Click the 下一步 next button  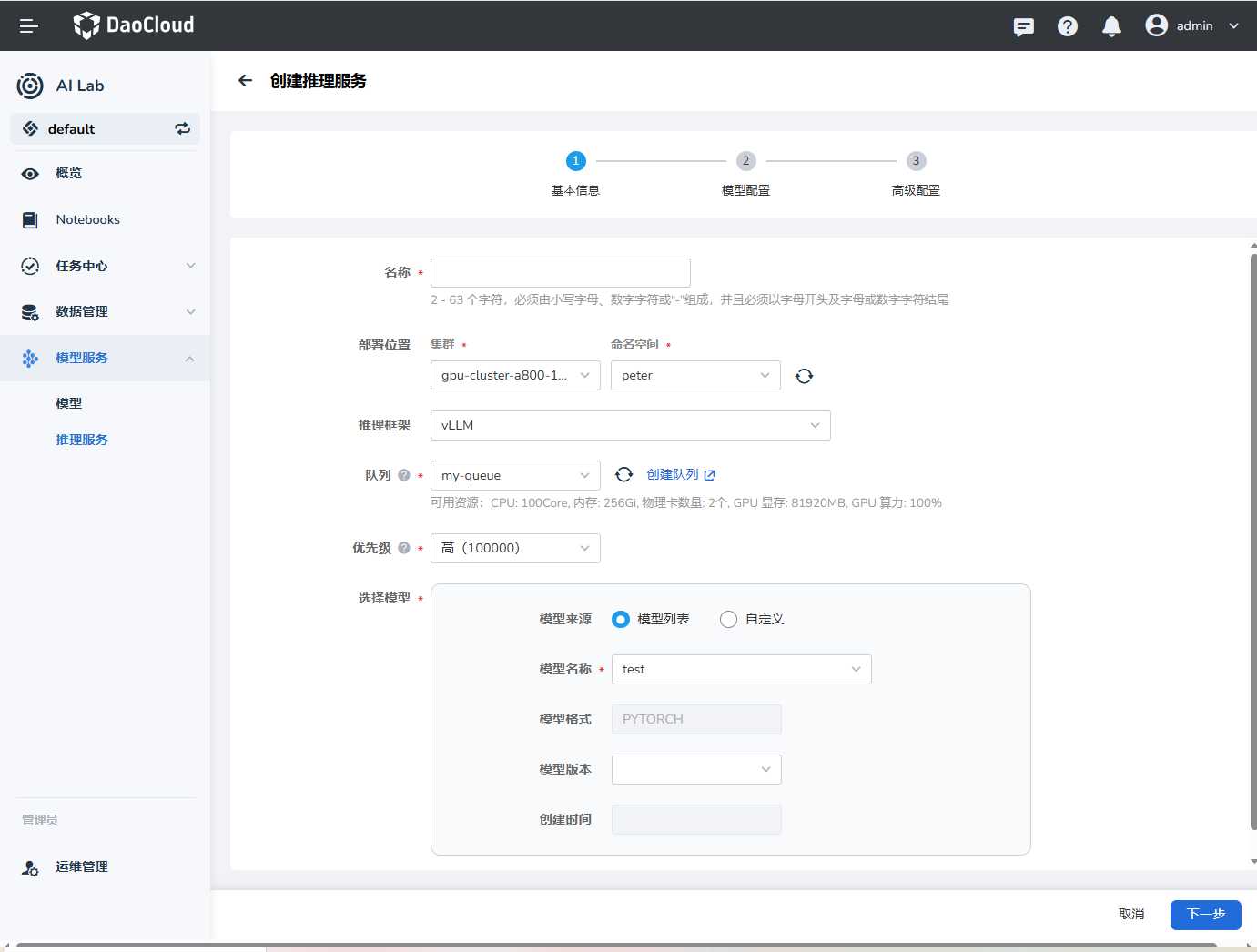pos(1205,914)
